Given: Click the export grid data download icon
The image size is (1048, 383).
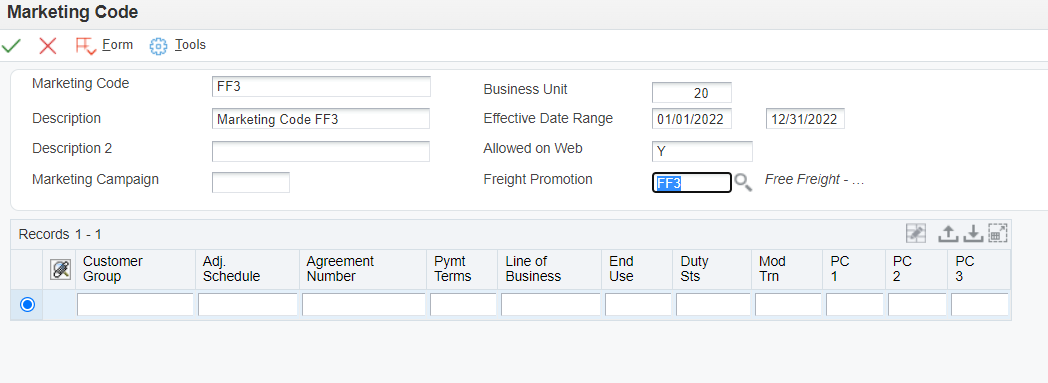Looking at the screenshot, I should point(974,233).
